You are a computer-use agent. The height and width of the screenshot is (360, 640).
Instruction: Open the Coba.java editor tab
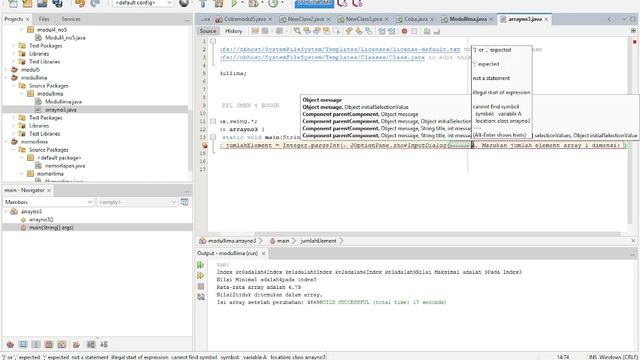(x=416, y=19)
